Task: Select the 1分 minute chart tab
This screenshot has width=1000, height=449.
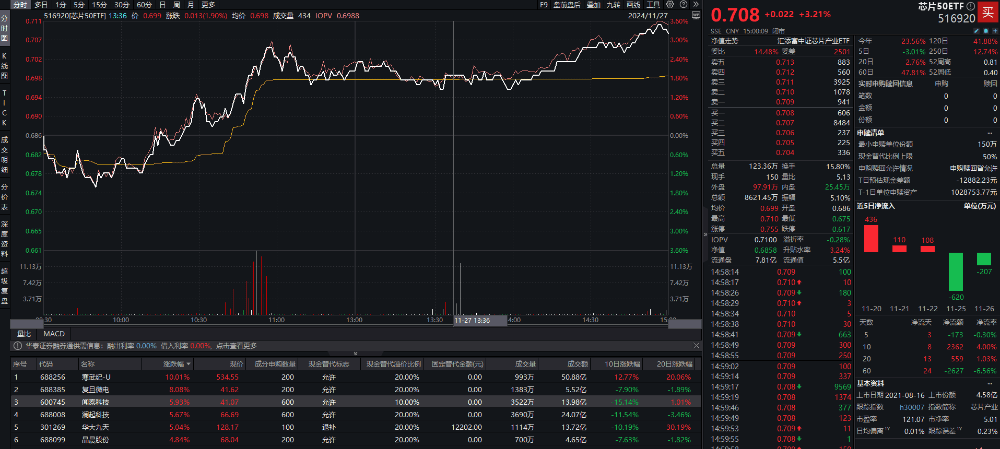Action: tap(61, 4)
